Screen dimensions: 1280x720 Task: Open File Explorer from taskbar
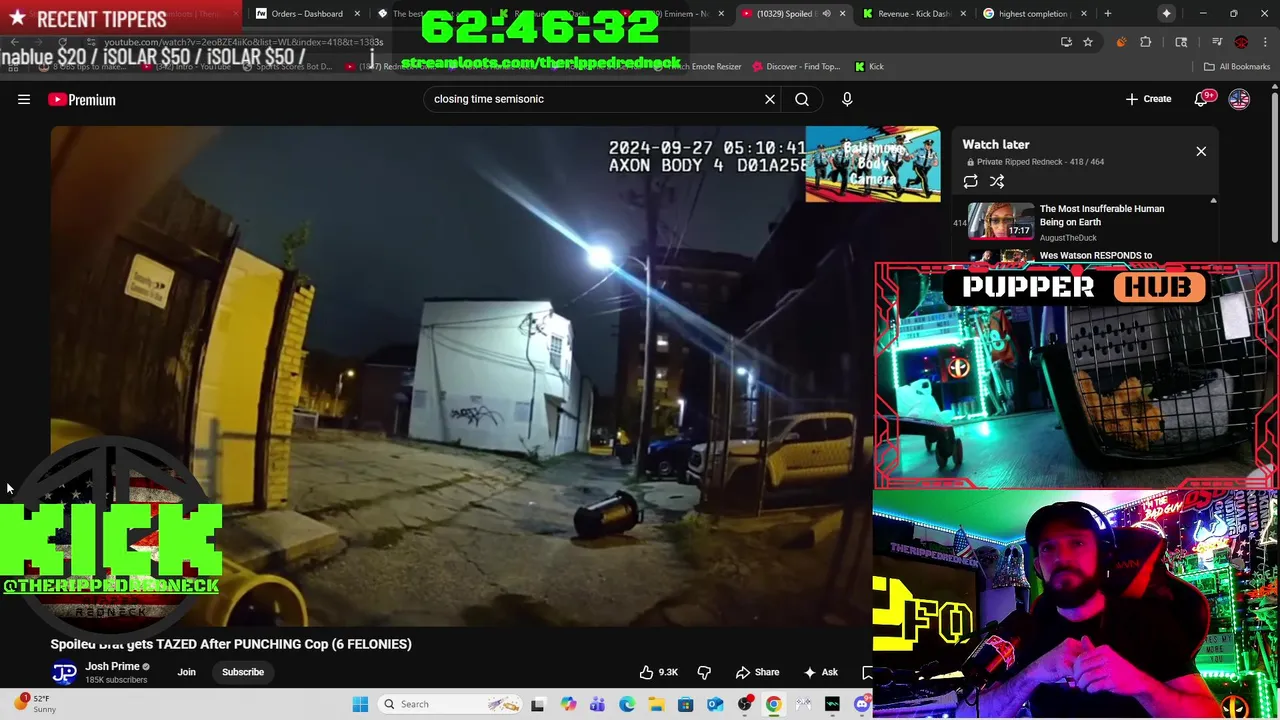[656, 704]
